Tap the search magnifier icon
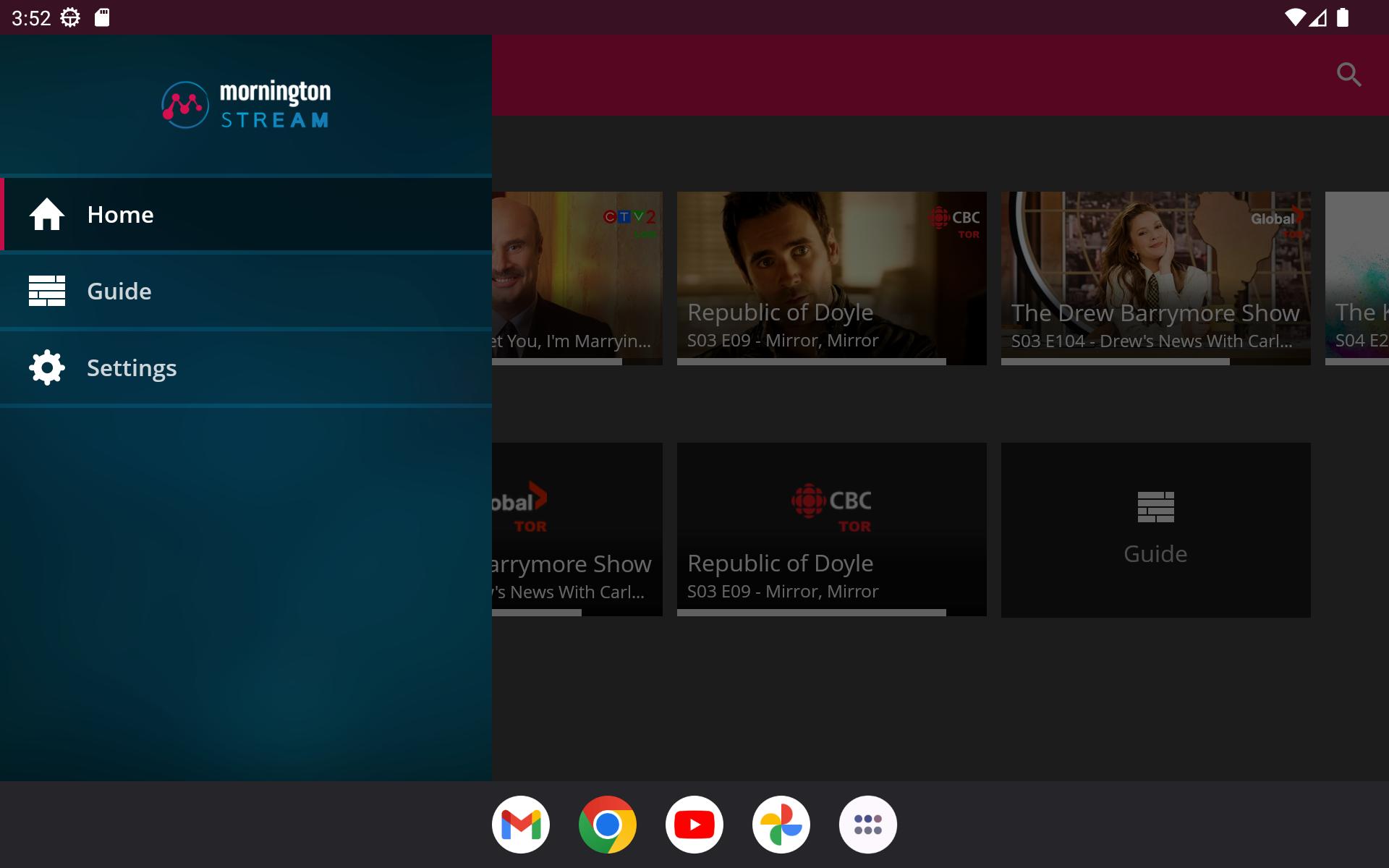Viewport: 1389px width, 868px height. click(x=1348, y=75)
